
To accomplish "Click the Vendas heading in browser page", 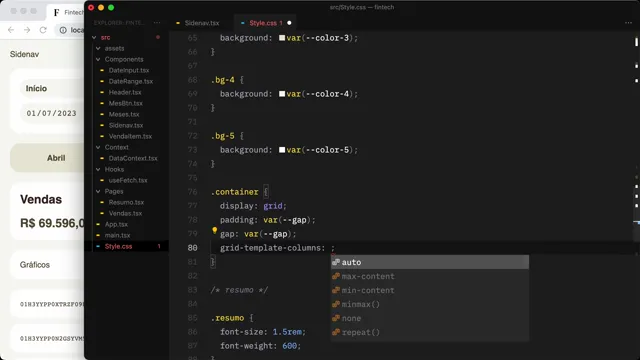I will coord(41,199).
